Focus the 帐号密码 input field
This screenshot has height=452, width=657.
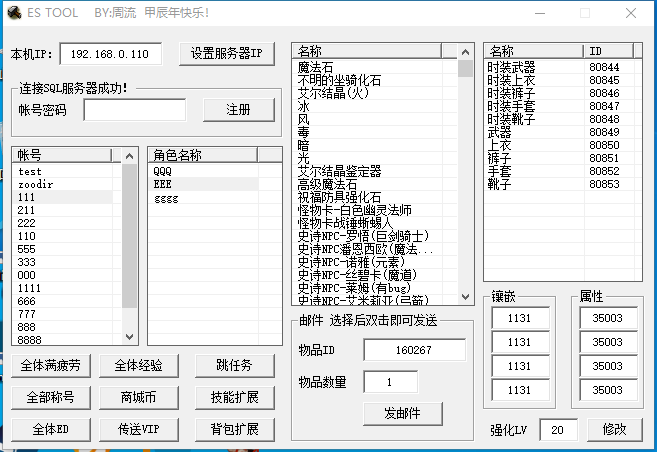coord(135,110)
